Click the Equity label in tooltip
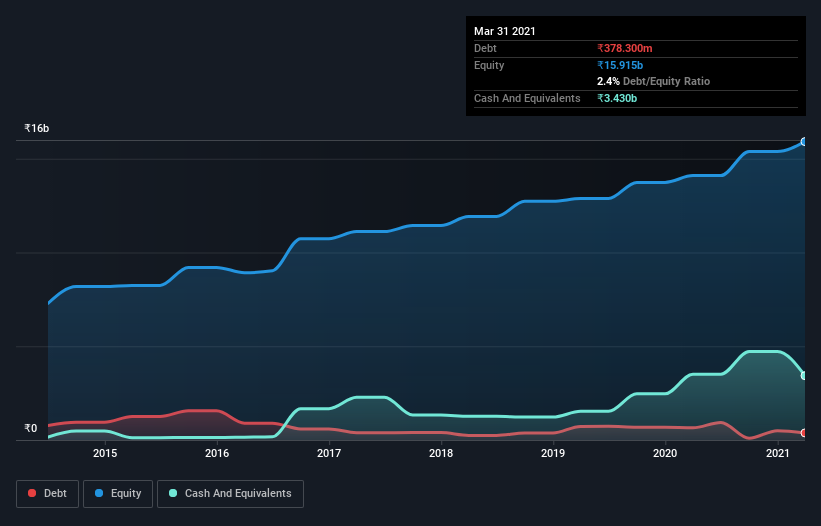 489,65
